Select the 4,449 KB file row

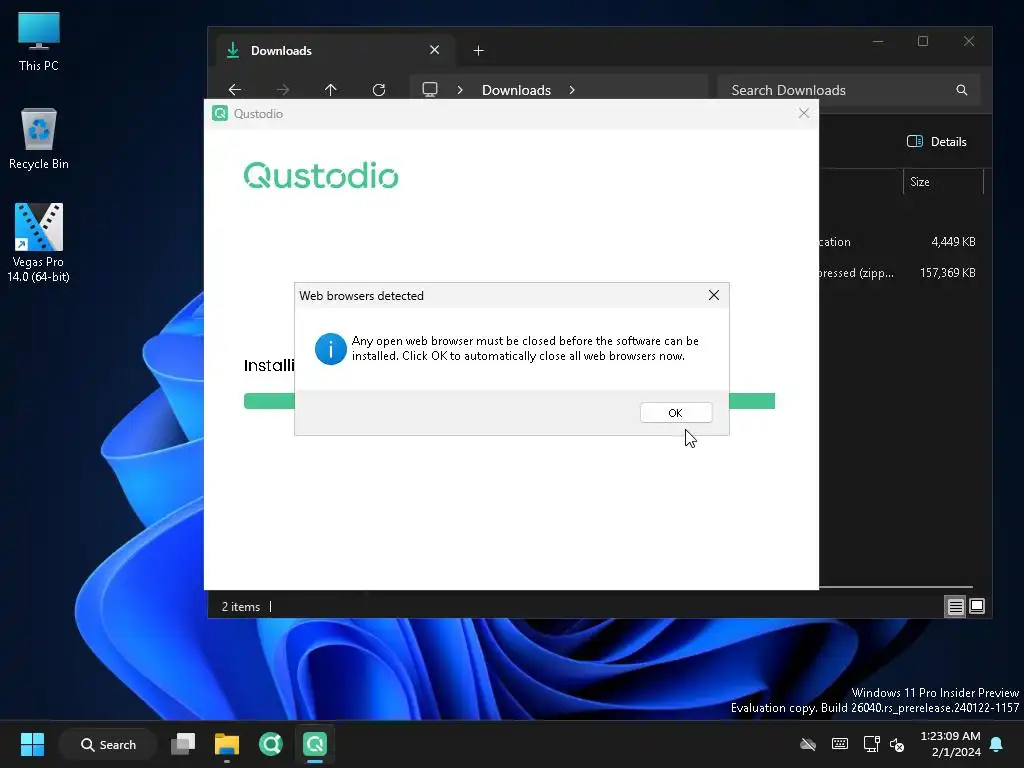[899, 242]
